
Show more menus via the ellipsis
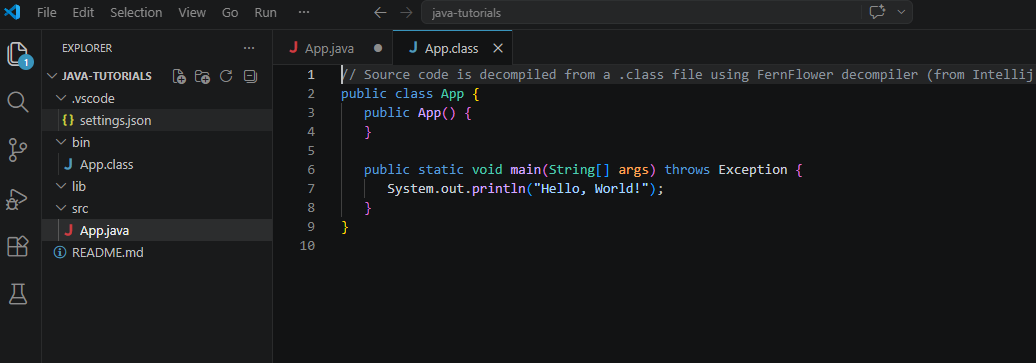[x=303, y=13]
